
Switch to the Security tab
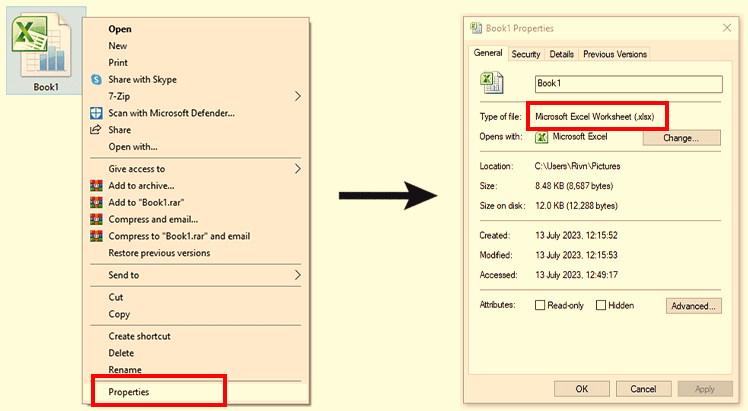pos(526,54)
